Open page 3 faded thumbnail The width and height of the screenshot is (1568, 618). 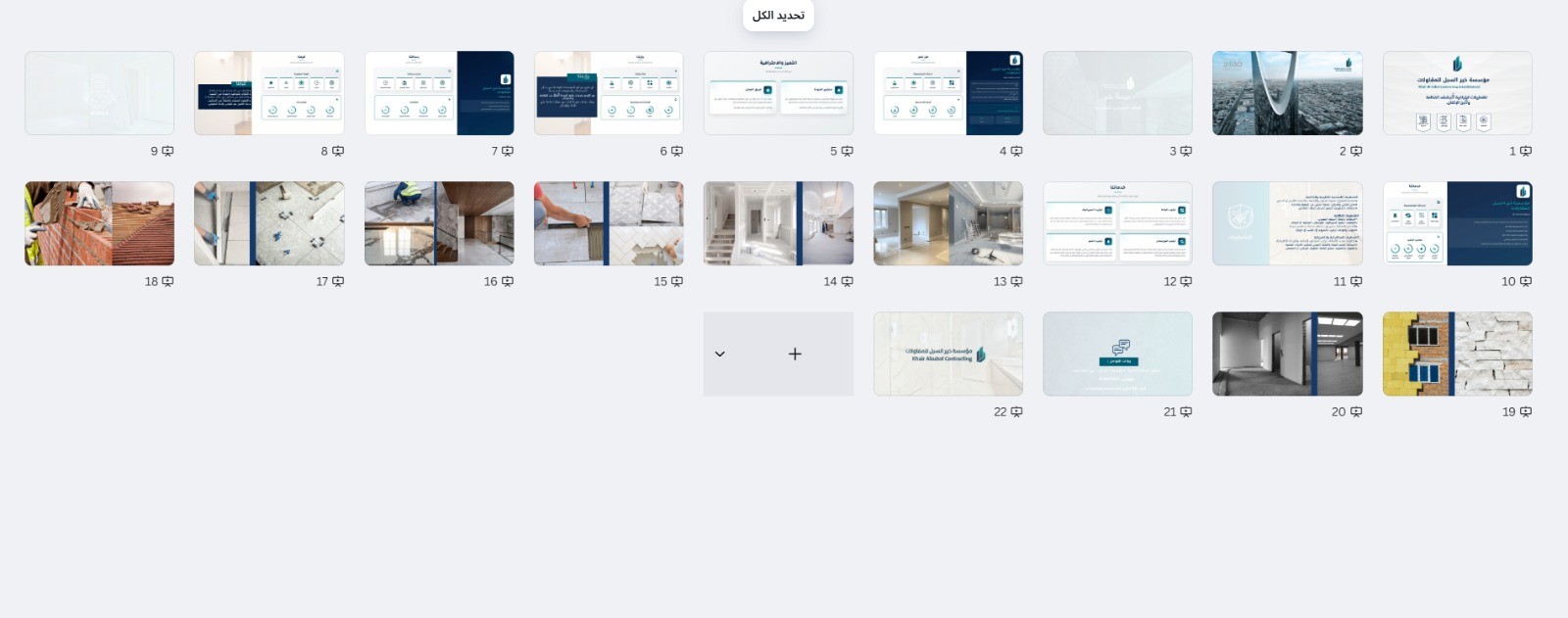pyautogui.click(x=1118, y=93)
